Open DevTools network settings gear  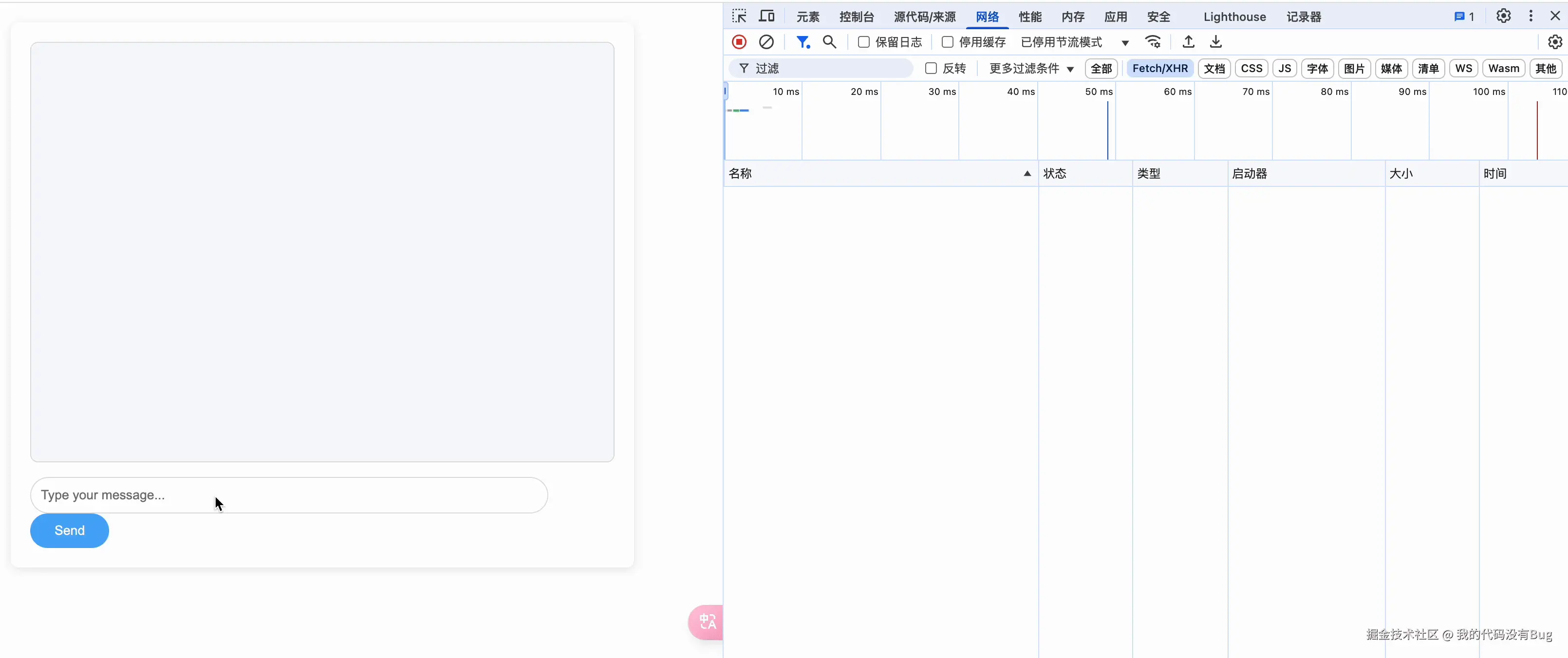coord(1555,41)
